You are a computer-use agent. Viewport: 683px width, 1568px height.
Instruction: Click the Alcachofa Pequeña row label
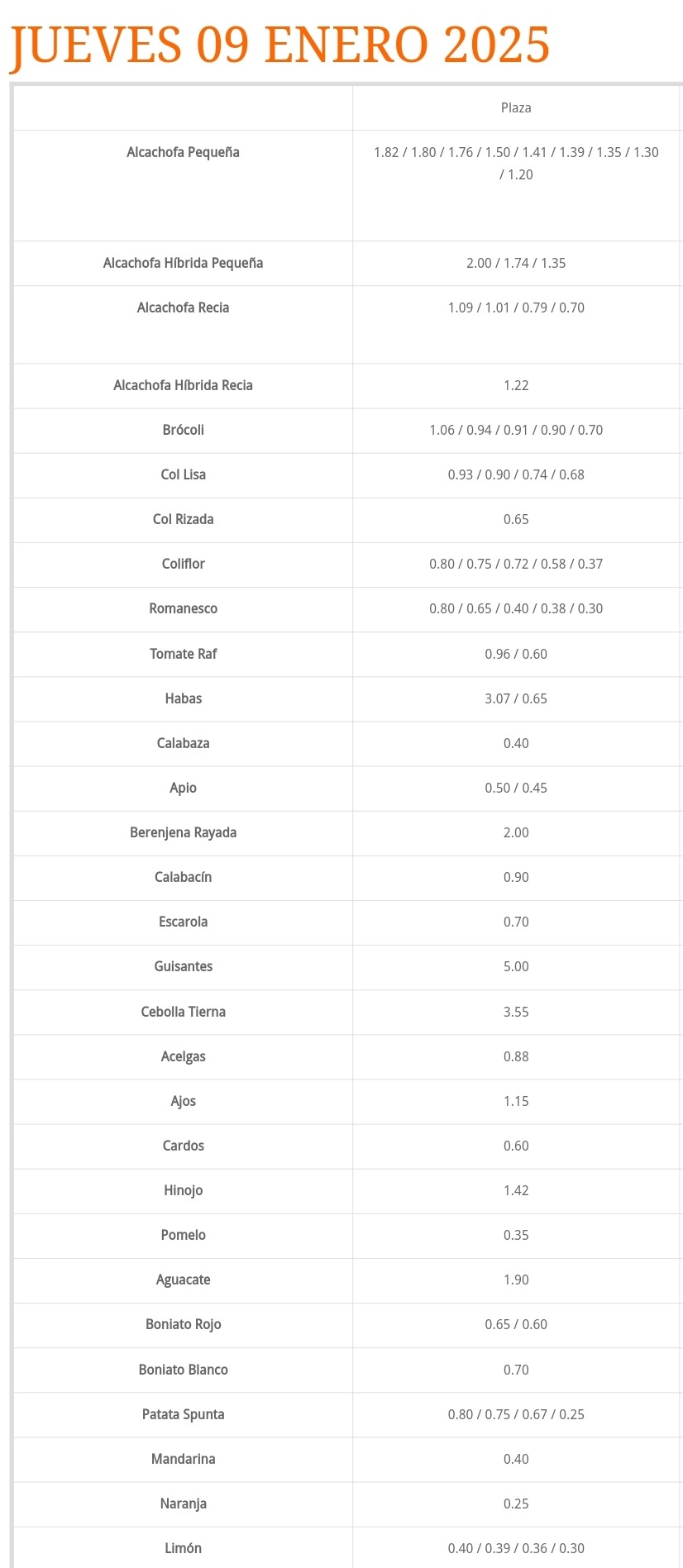184,153
